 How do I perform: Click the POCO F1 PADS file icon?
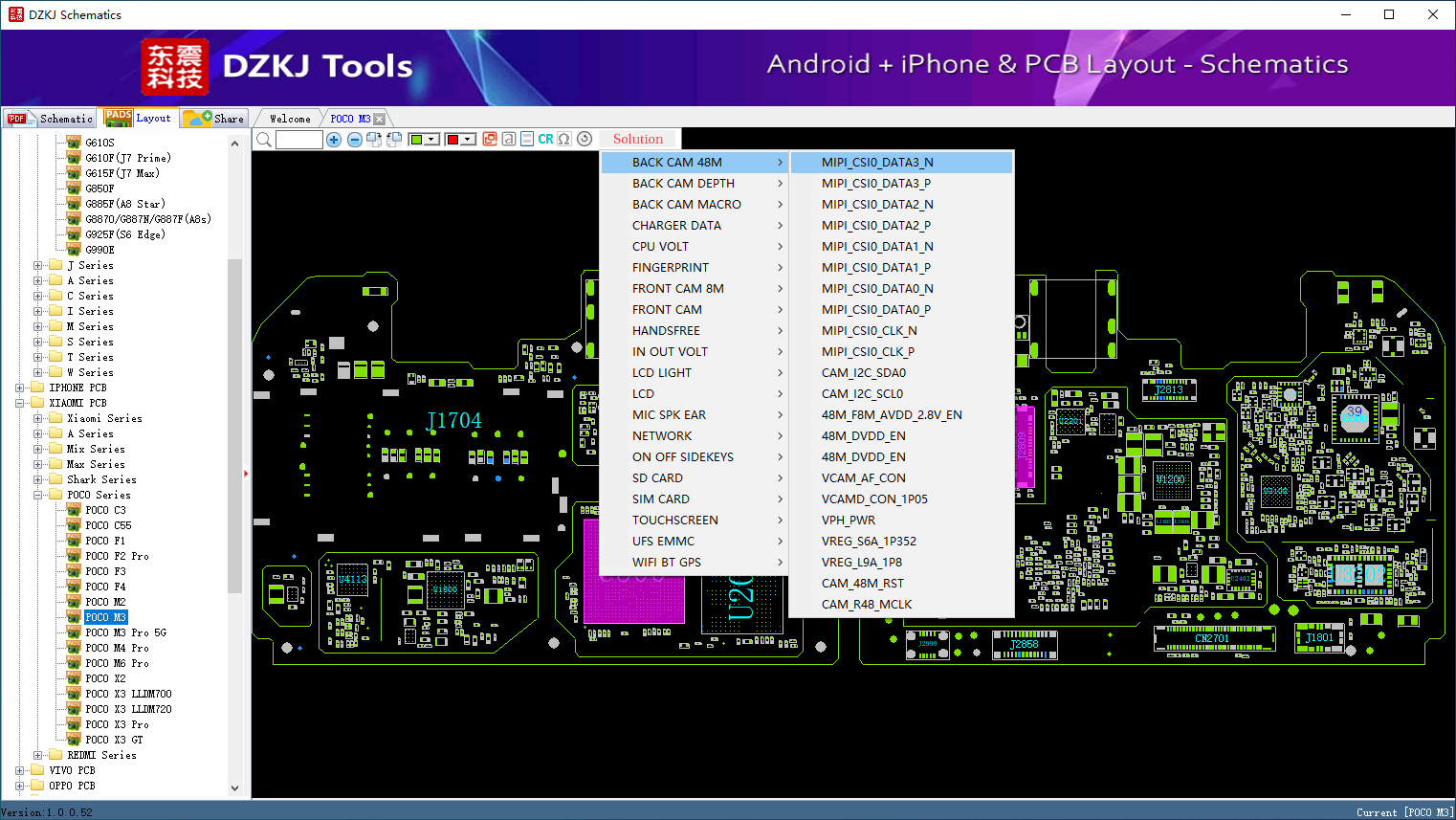pyautogui.click(x=74, y=541)
